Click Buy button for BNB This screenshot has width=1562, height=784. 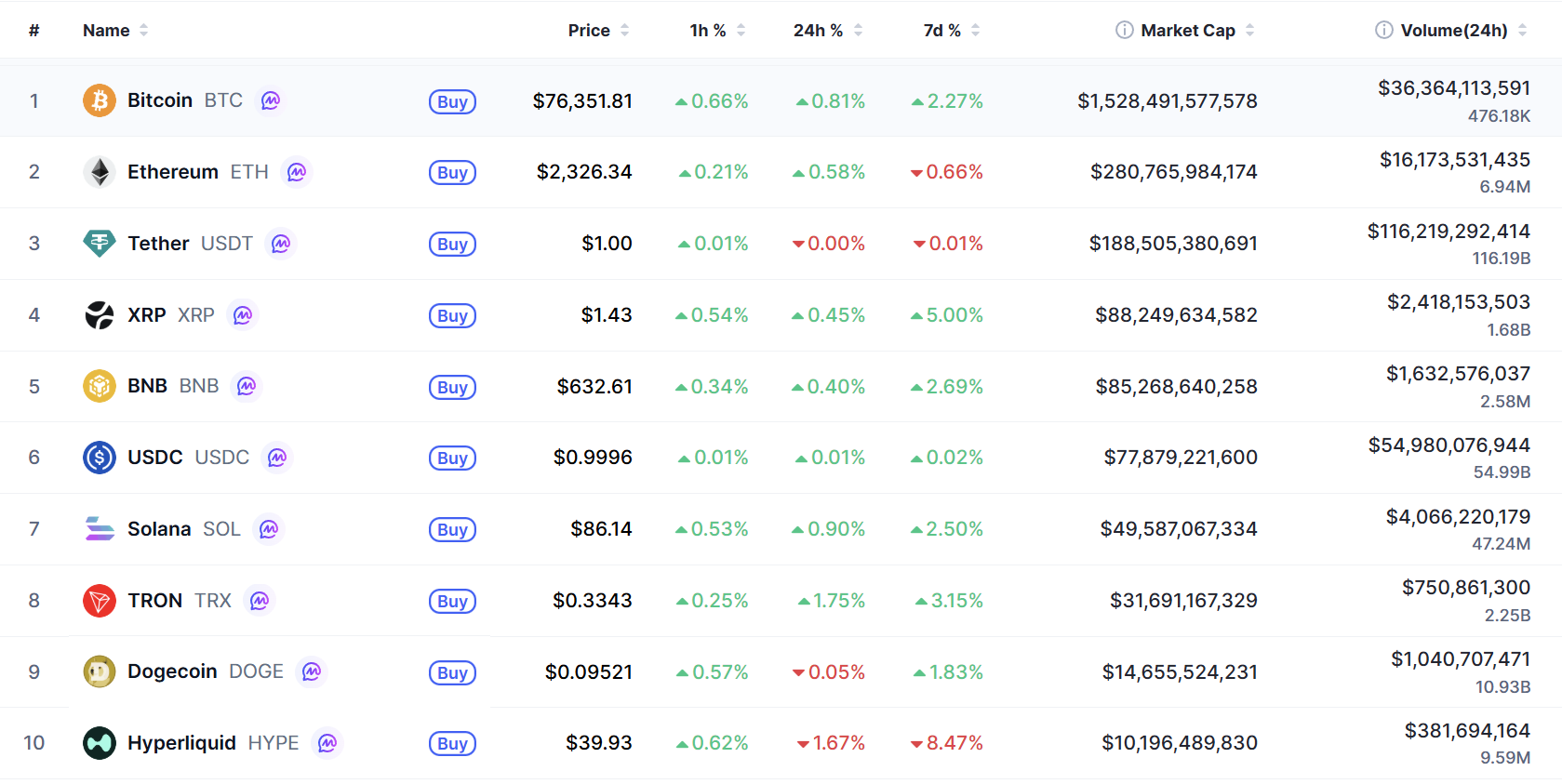[x=452, y=387]
